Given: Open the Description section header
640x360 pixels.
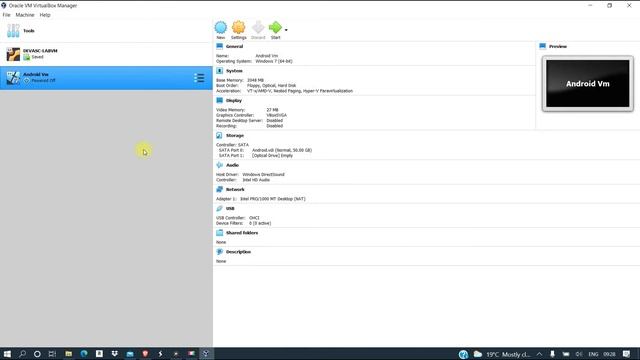Looking at the screenshot, I should [x=238, y=252].
